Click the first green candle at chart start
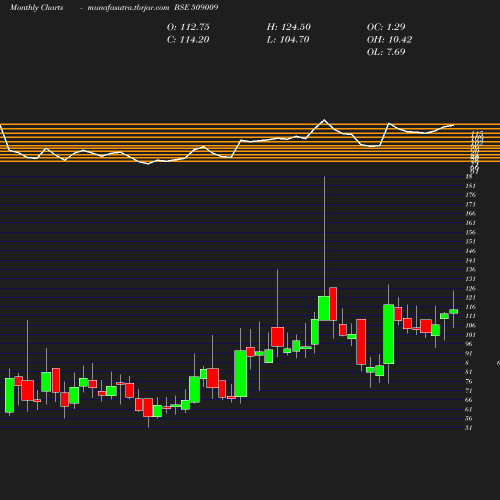This screenshot has width=500, height=500. point(9,395)
